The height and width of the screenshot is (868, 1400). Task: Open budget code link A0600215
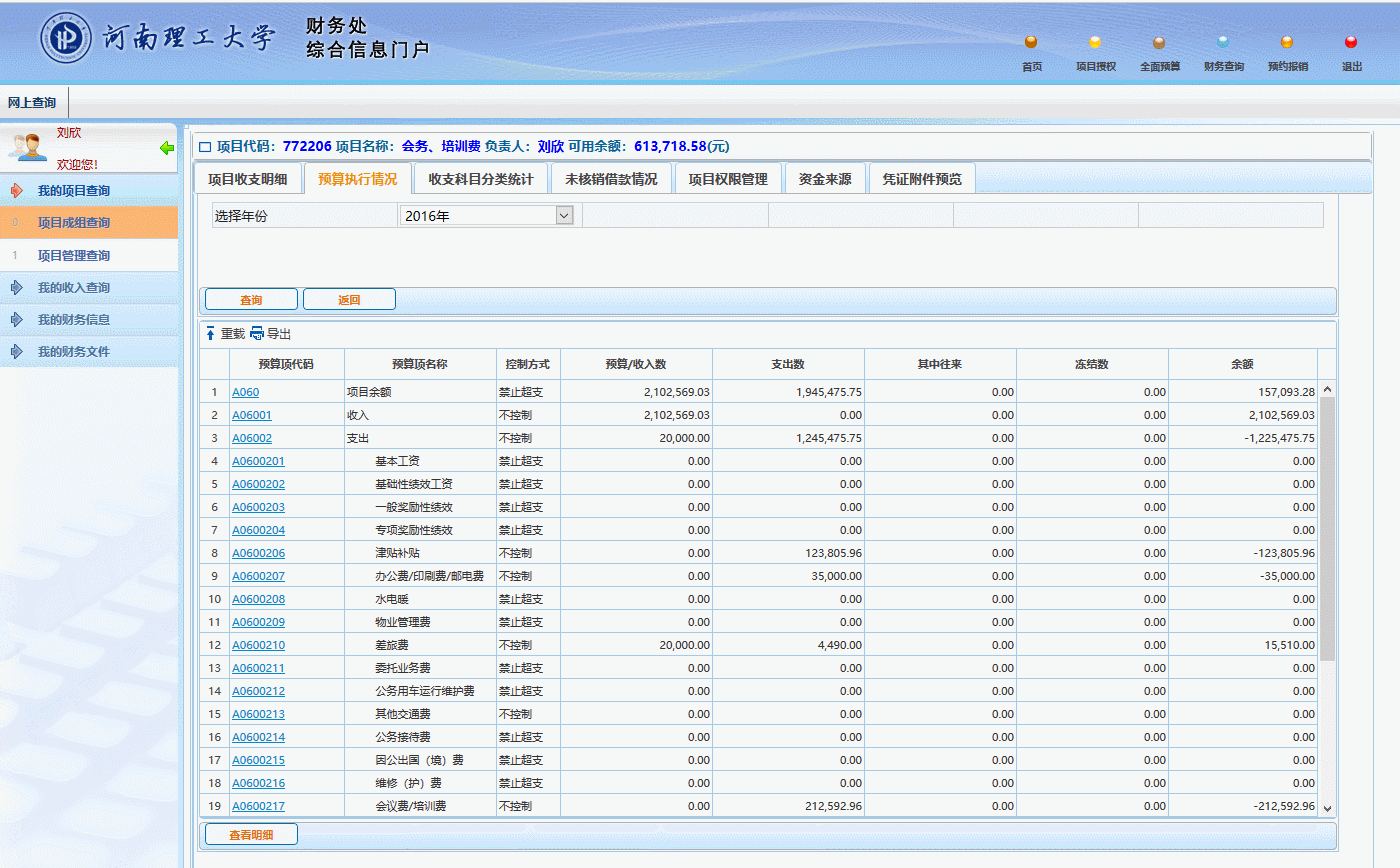[x=258, y=760]
